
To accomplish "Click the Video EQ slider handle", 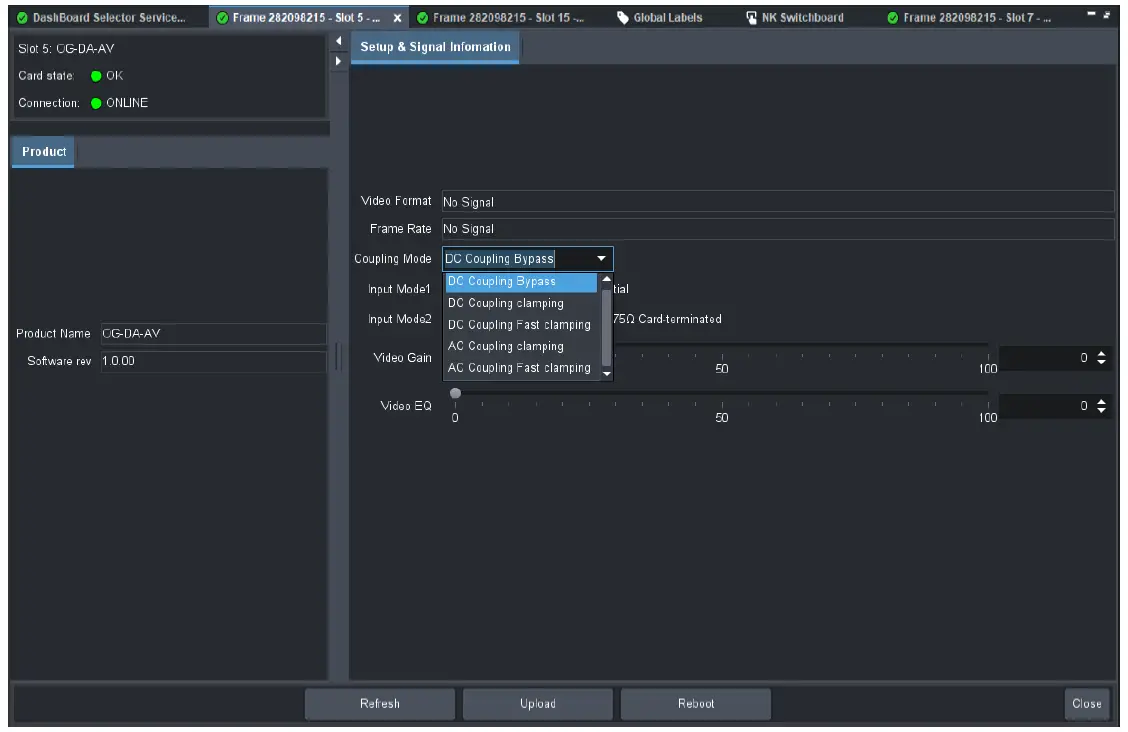I will [455, 393].
